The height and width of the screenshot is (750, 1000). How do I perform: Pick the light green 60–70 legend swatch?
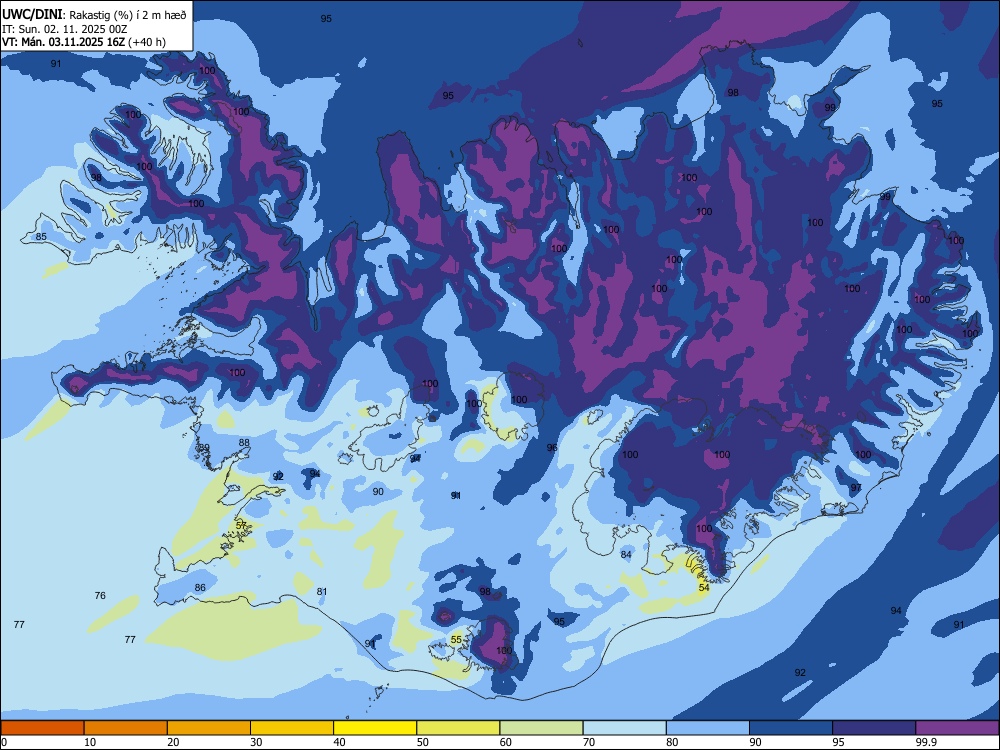tap(541, 728)
